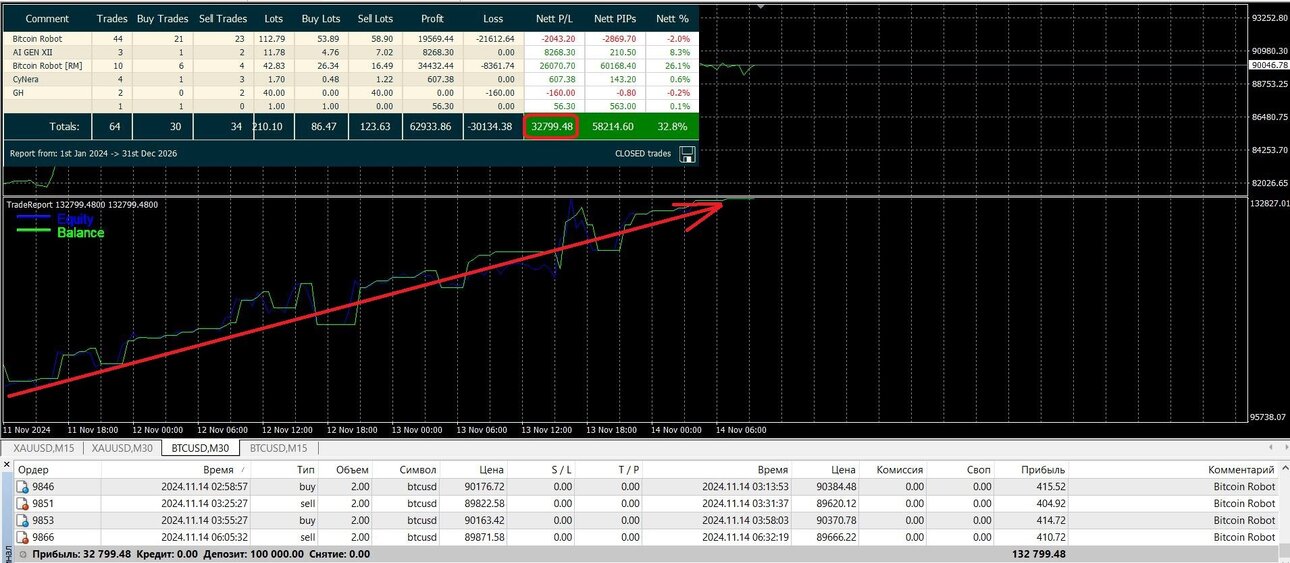Select the BTCUSD,M30 chart tab
The width and height of the screenshot is (1290, 563).
[x=201, y=448]
